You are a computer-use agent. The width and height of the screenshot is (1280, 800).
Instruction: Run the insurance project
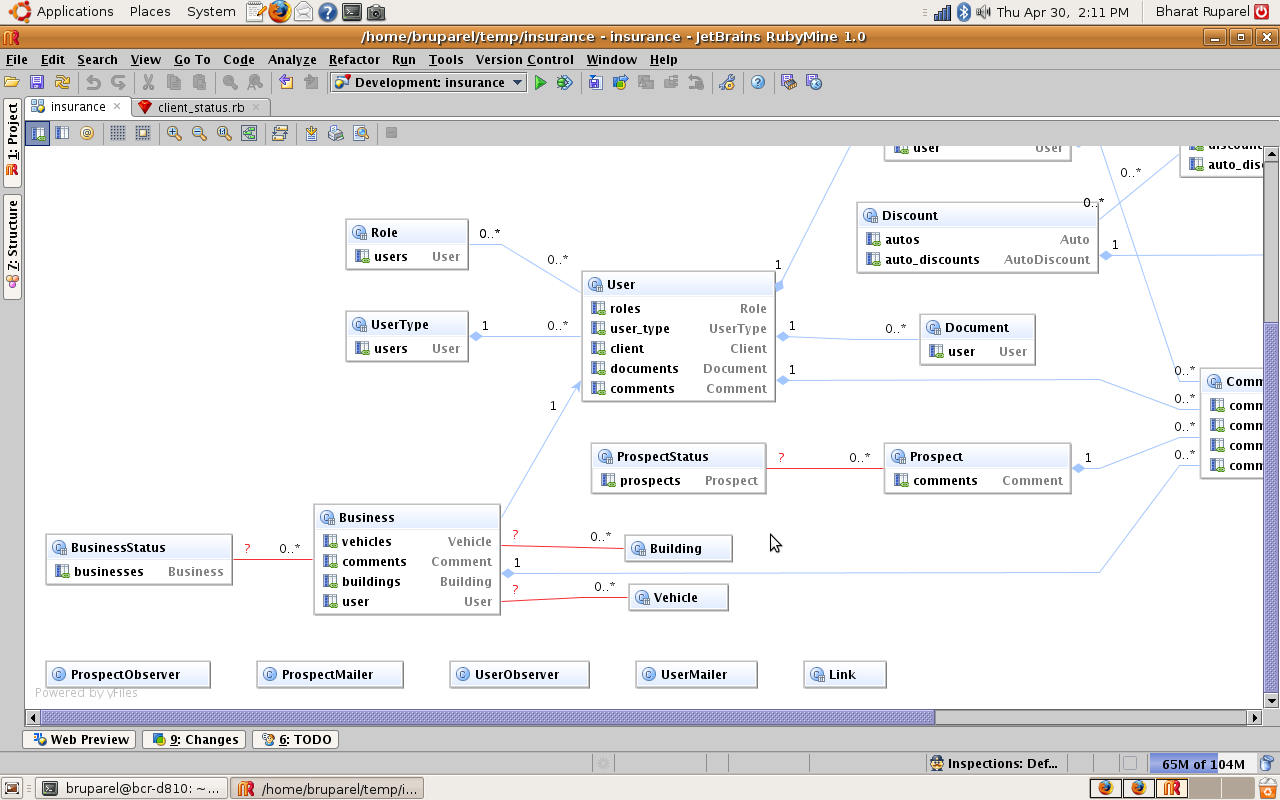541,82
